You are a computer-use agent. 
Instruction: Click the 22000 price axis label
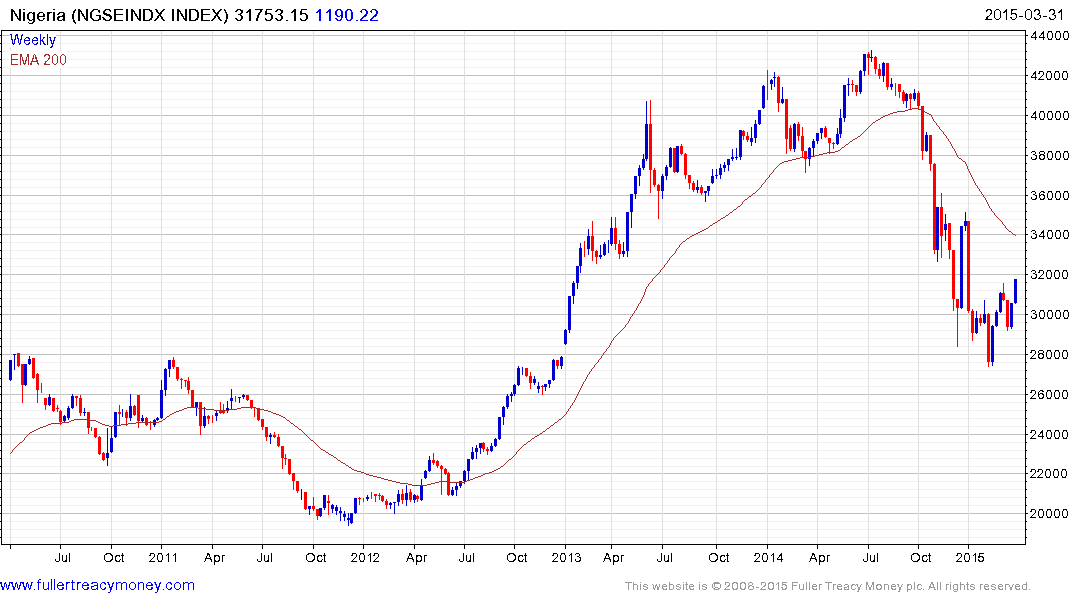click(x=1049, y=473)
